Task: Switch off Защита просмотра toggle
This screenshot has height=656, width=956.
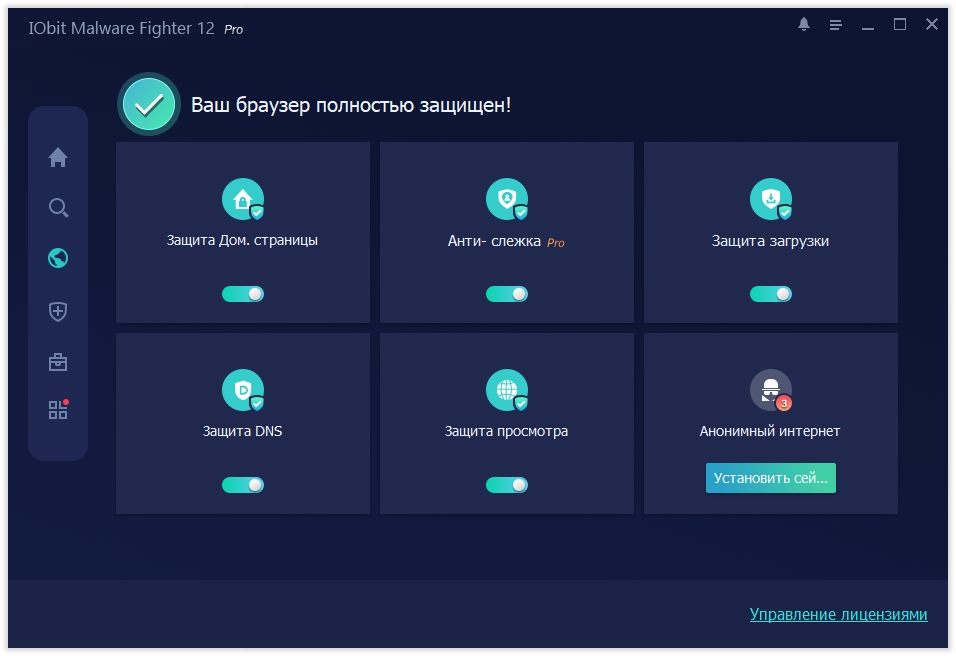Action: click(x=507, y=485)
